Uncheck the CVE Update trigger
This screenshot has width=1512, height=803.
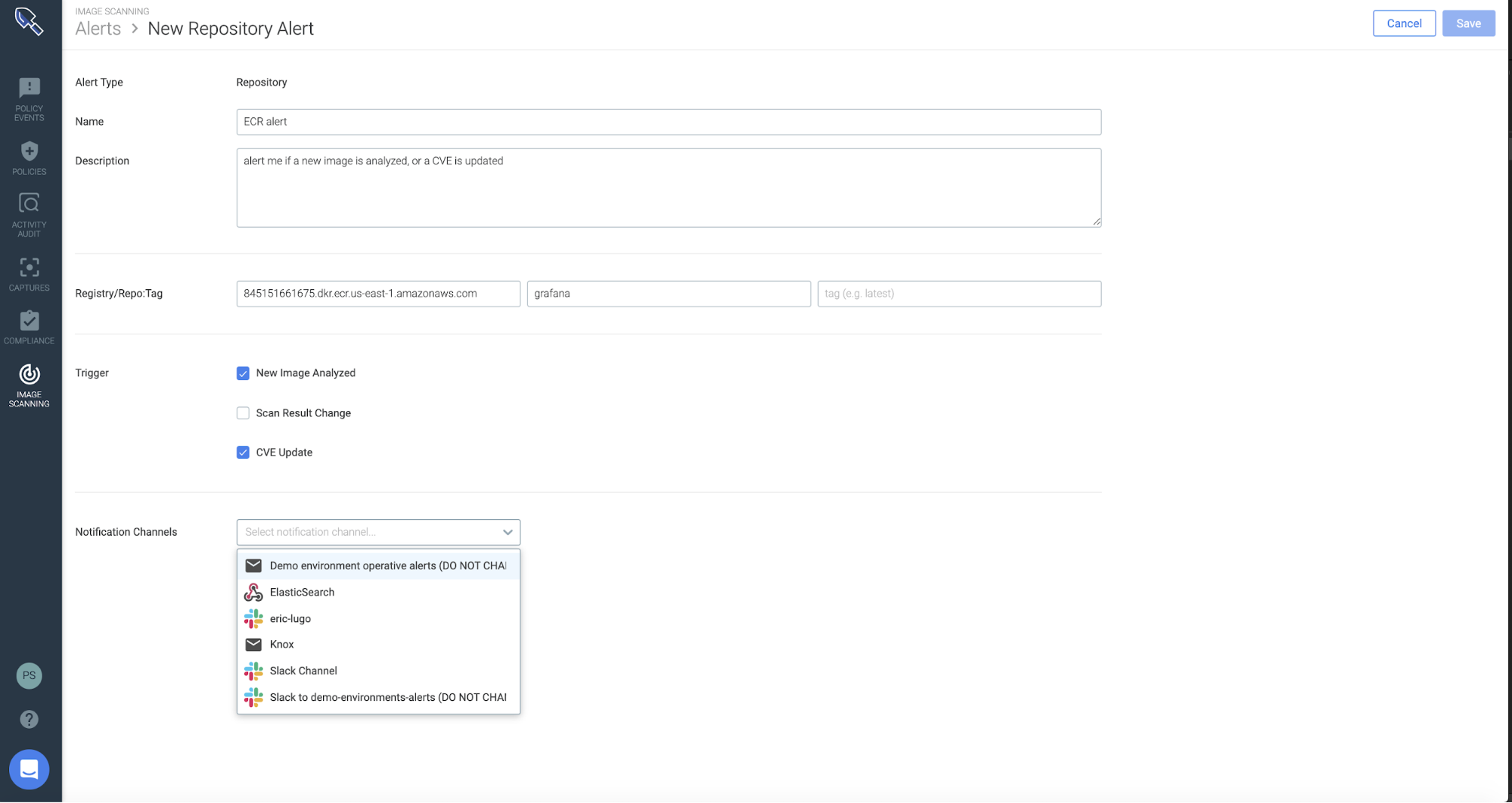[243, 452]
